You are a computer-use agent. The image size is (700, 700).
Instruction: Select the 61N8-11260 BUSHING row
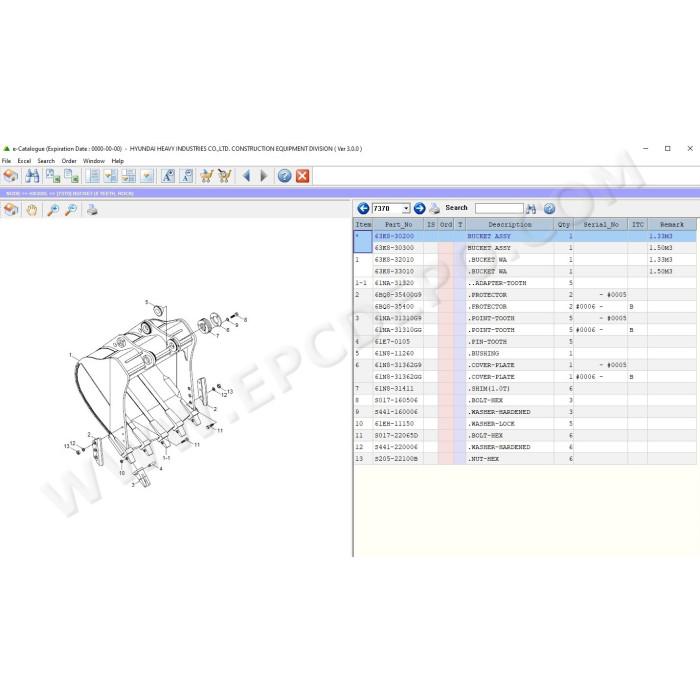525,353
